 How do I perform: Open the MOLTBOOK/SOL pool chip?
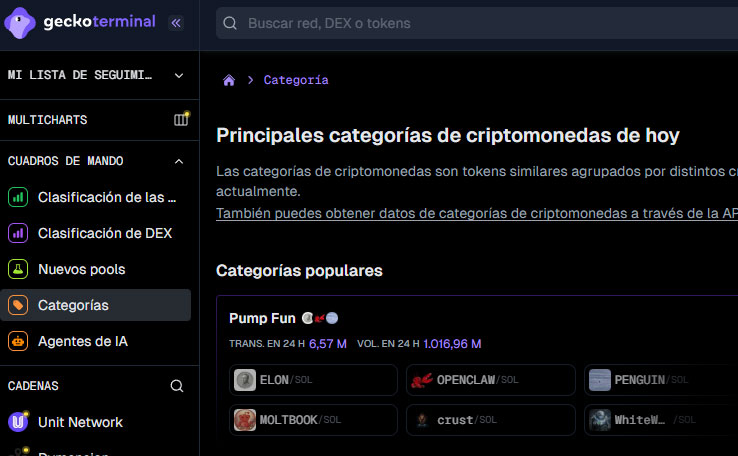313,420
